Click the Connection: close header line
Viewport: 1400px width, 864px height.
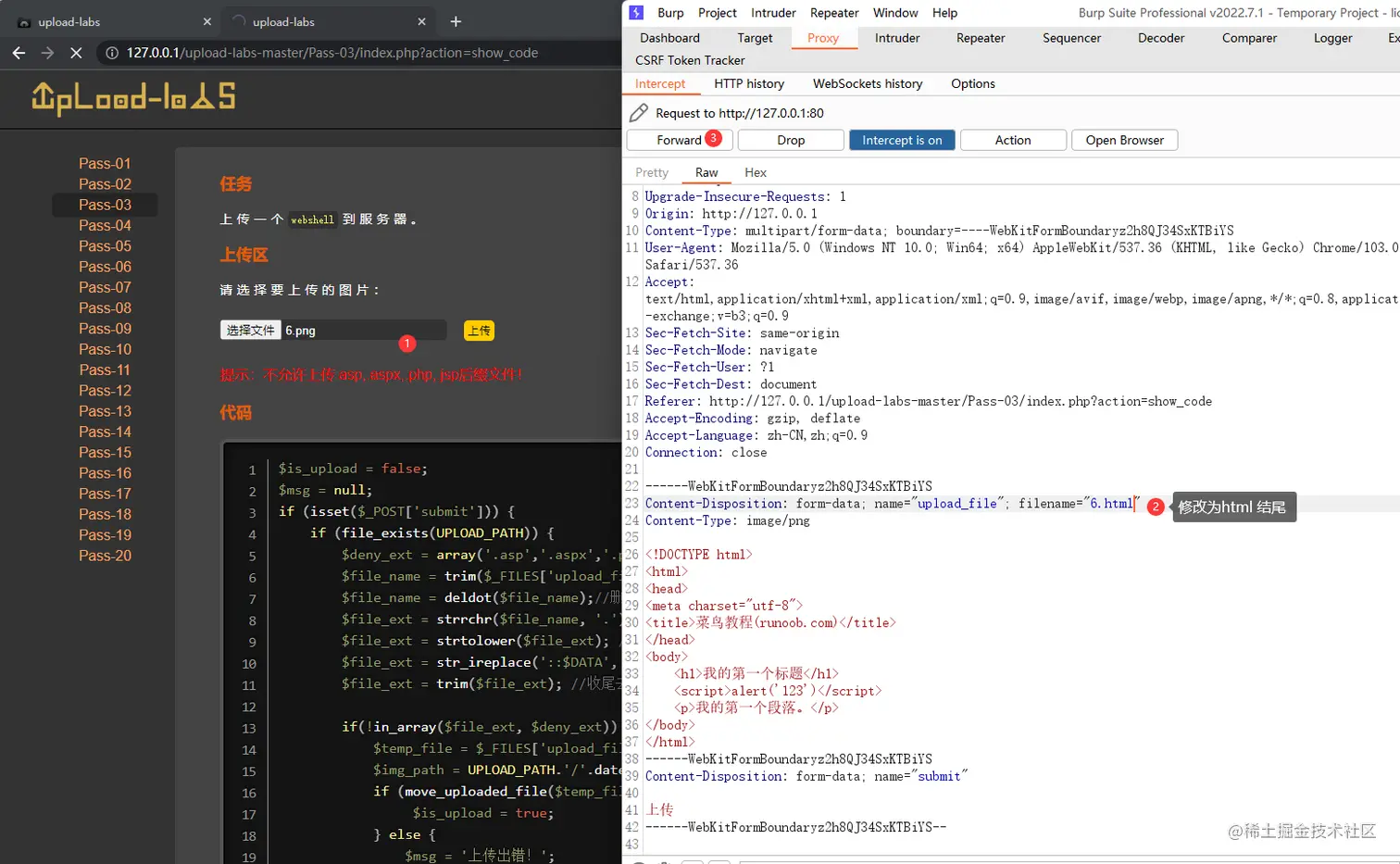pyautogui.click(x=706, y=452)
